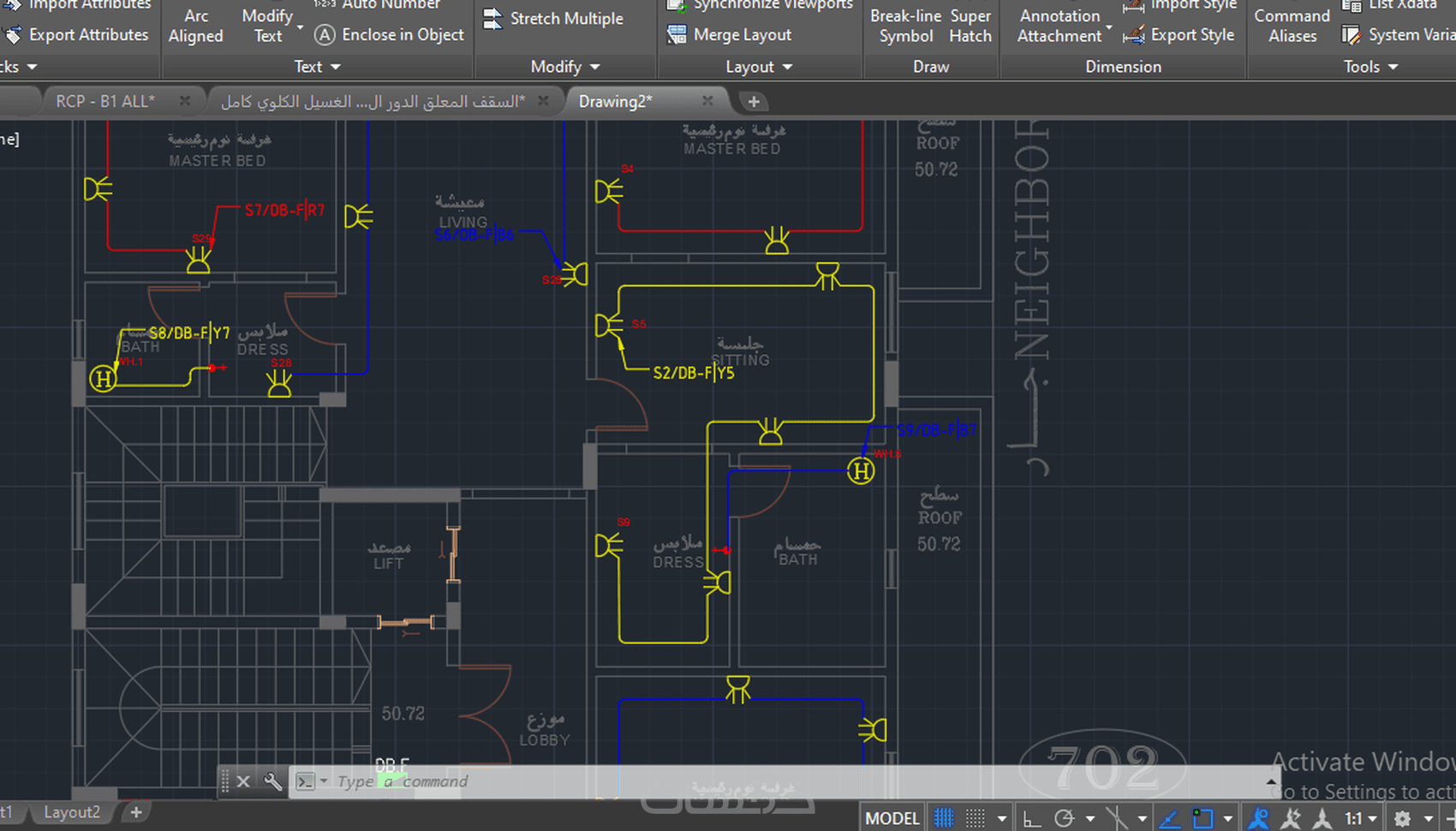The image size is (1456, 831).
Task: Open the workspace switching gear
Action: coord(1402,819)
